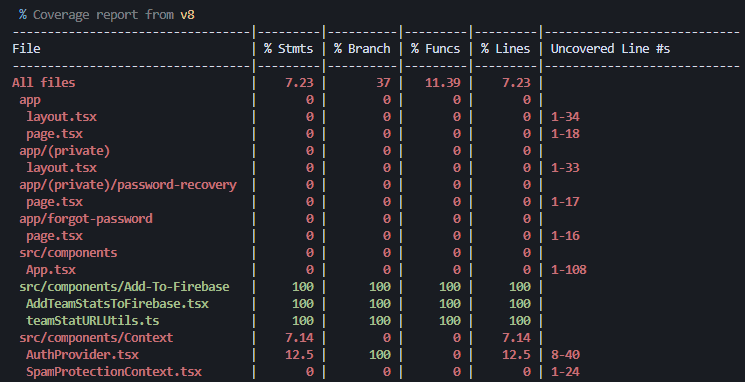
Task: Click the 7.14 lines value for src/components/Context
Action: (516, 338)
